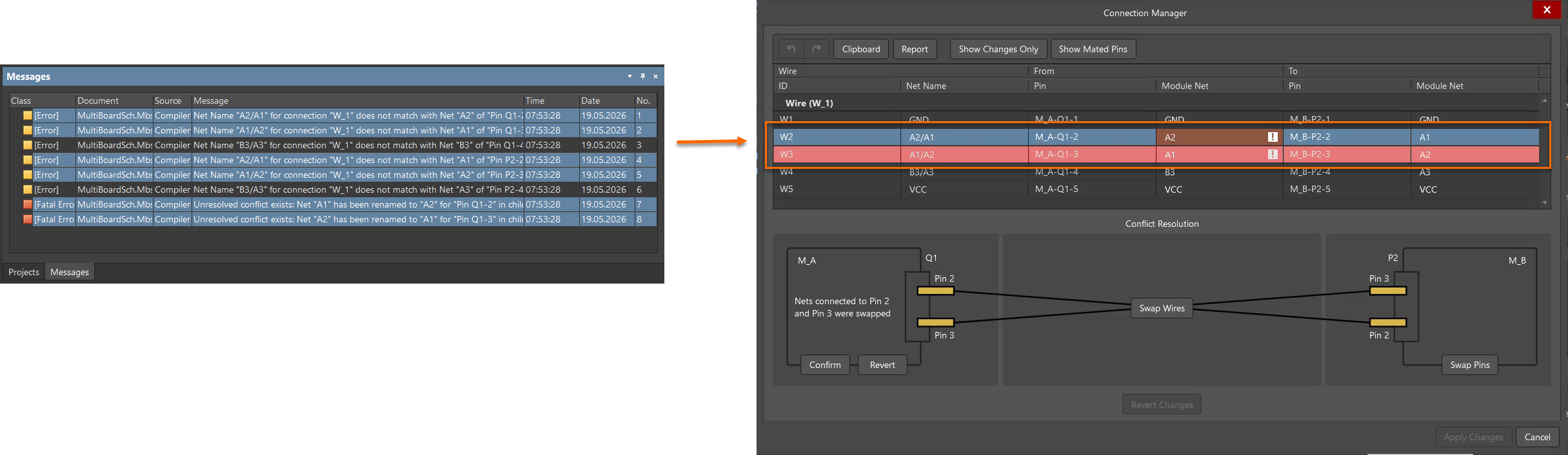Click the undo arrow in Connection Manager
The width and height of the screenshot is (1568, 455).
[x=791, y=49]
